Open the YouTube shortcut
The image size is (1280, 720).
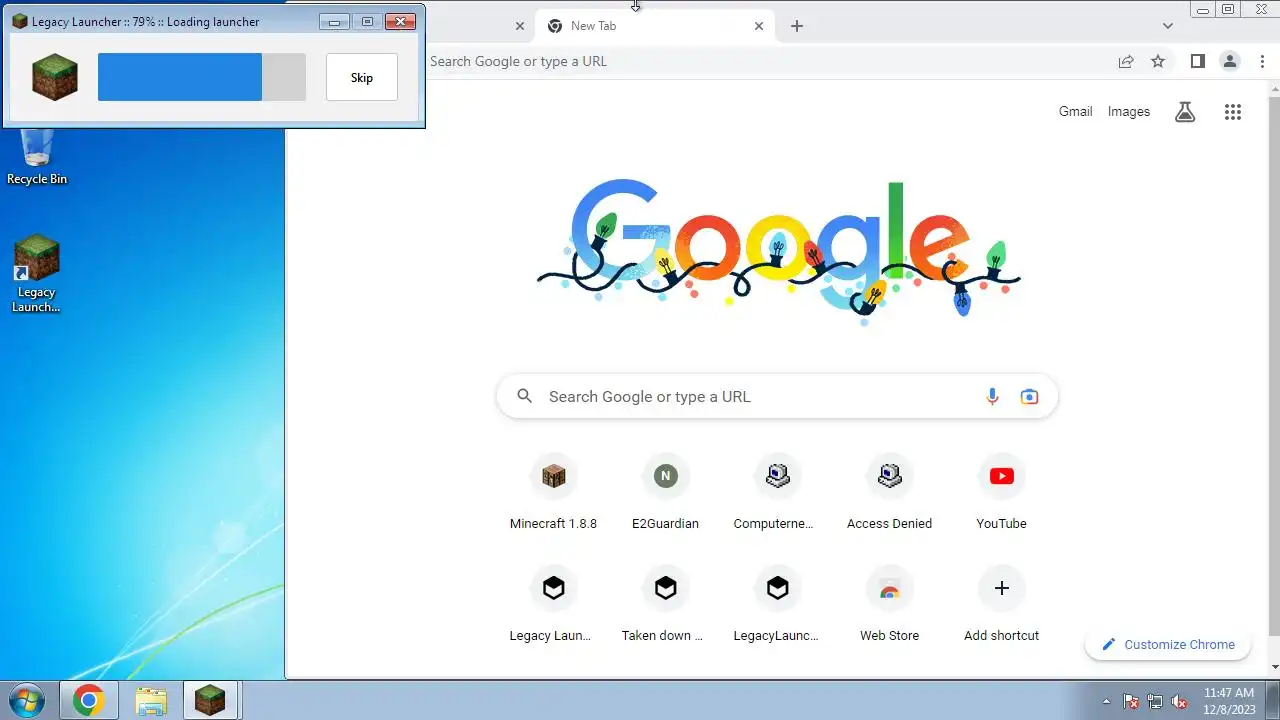[1001, 493]
